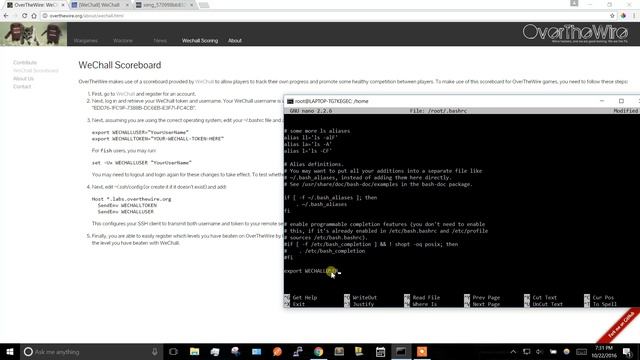Open the Wargames navigation menu

[x=86, y=40]
